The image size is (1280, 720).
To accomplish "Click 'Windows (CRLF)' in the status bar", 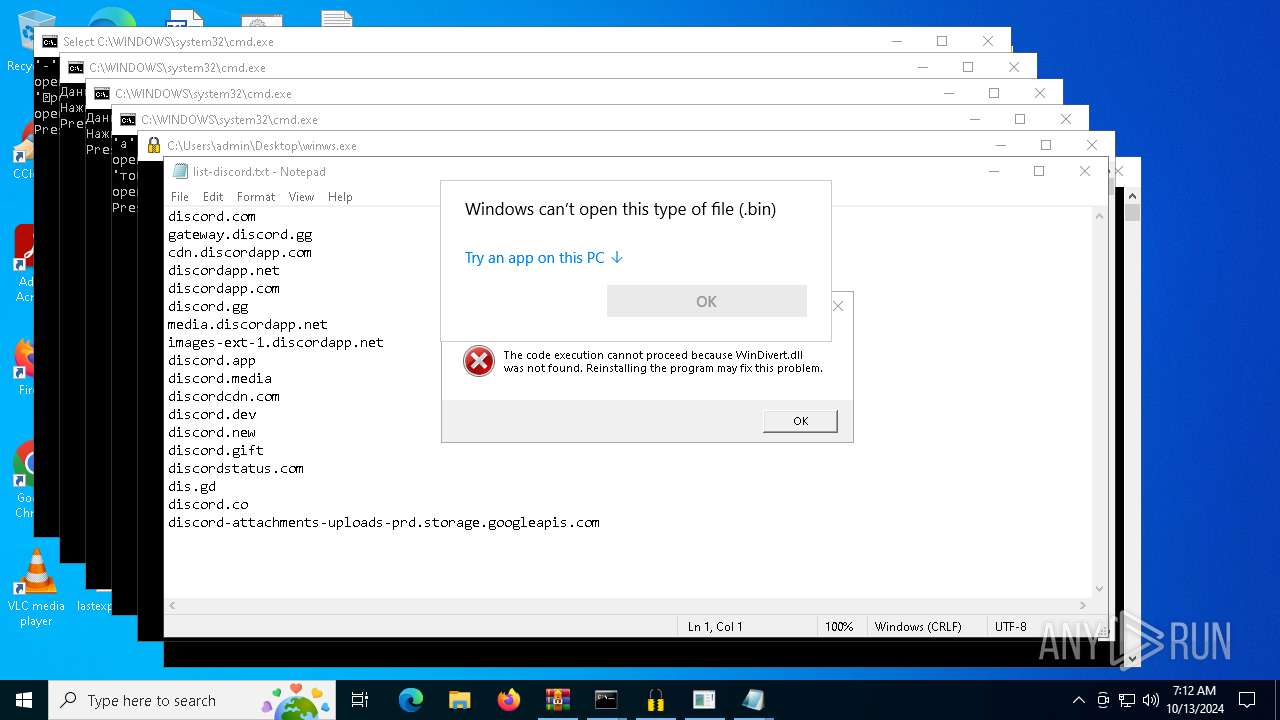I will 918,626.
